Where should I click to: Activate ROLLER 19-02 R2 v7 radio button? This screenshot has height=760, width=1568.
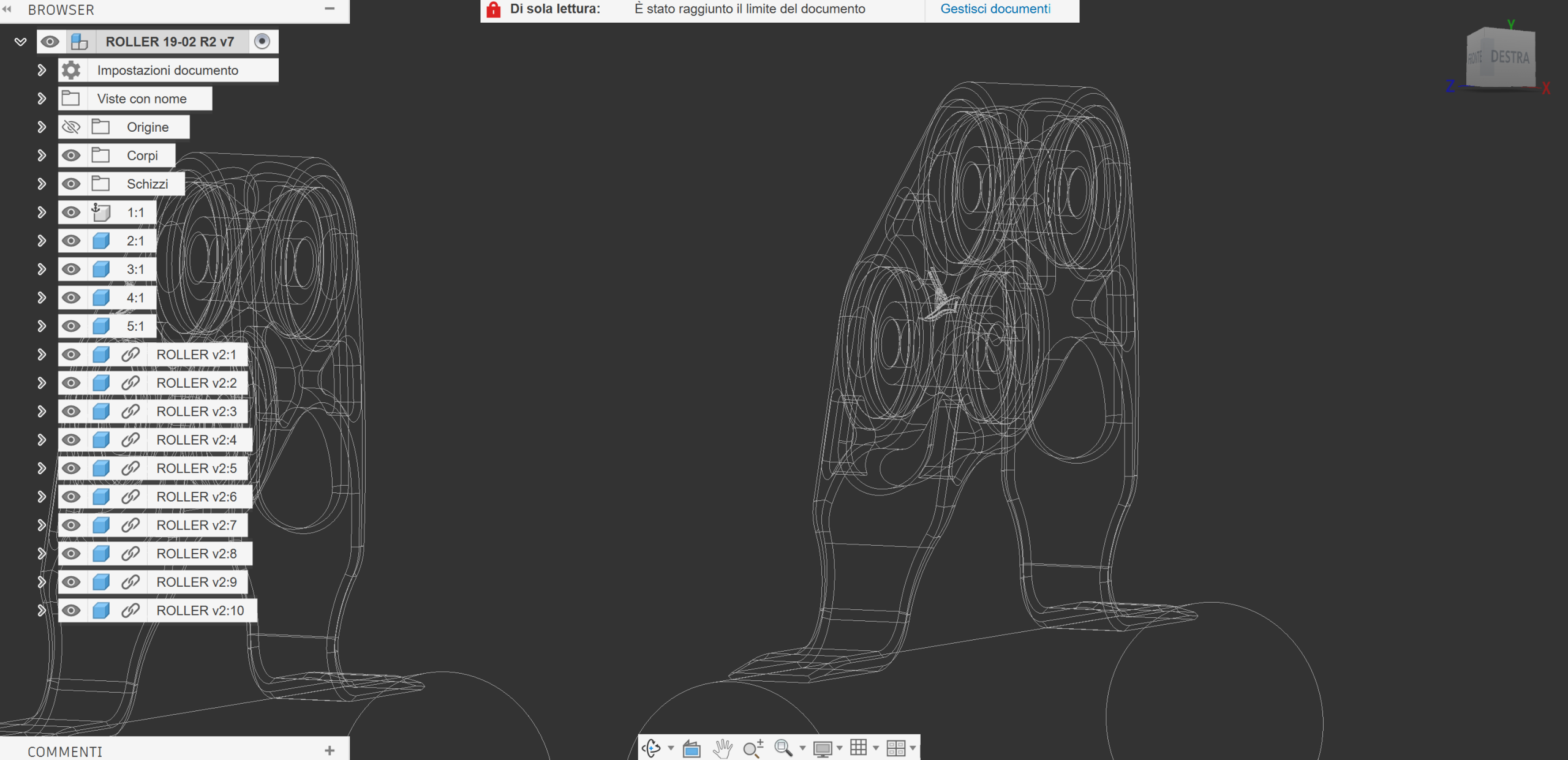coord(262,41)
